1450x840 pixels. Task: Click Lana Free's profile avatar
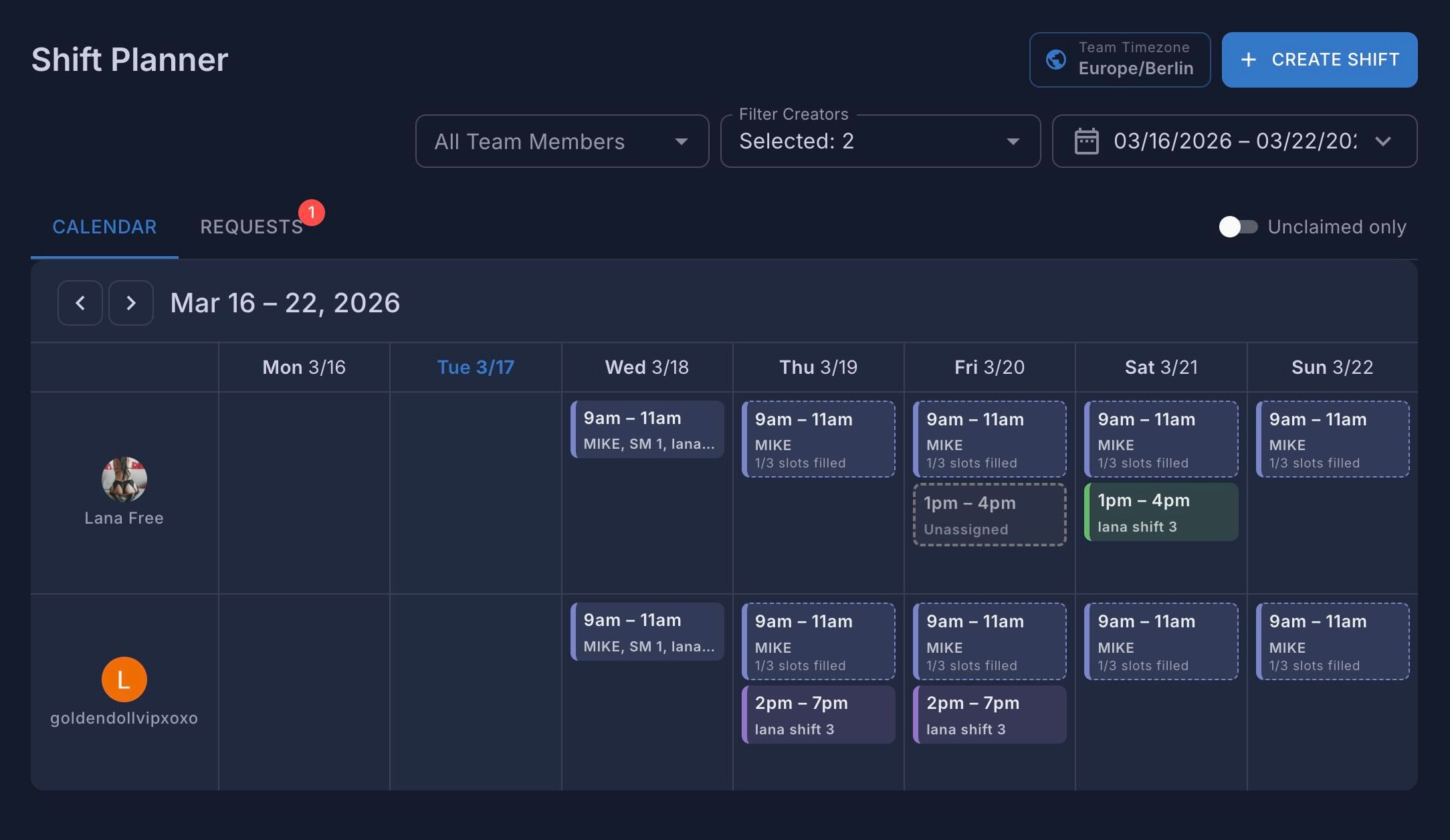(x=124, y=480)
